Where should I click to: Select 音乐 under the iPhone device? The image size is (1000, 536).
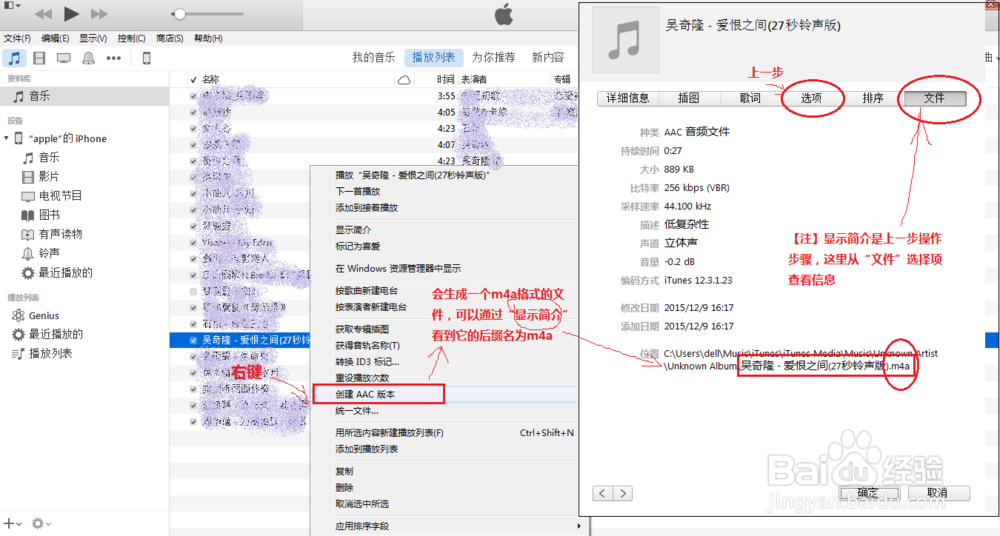coord(49,158)
